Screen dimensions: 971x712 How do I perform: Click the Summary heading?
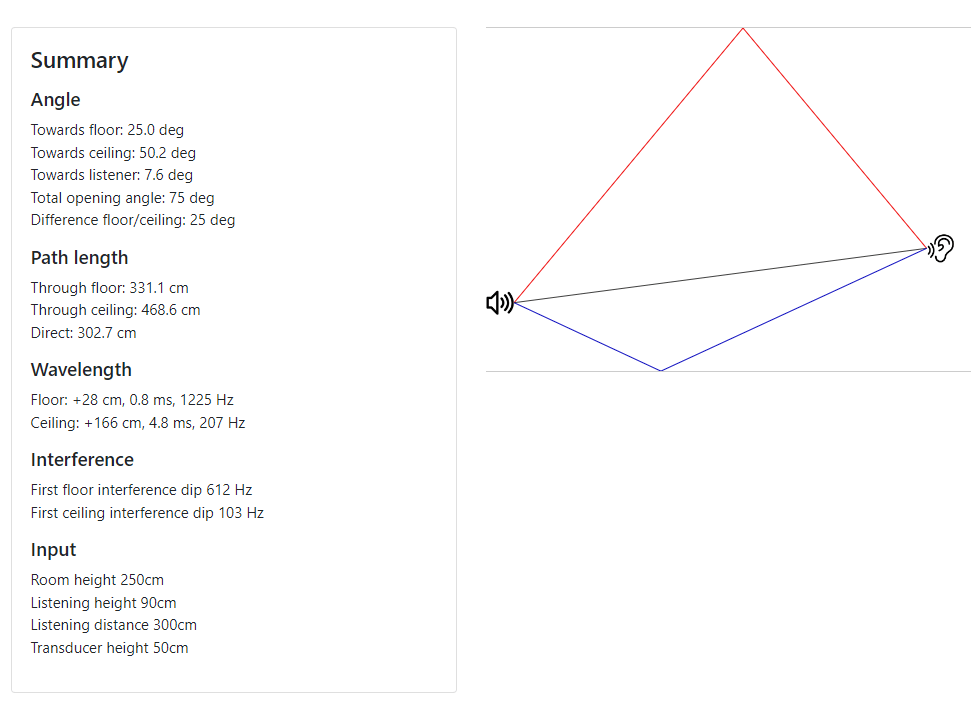click(x=79, y=61)
